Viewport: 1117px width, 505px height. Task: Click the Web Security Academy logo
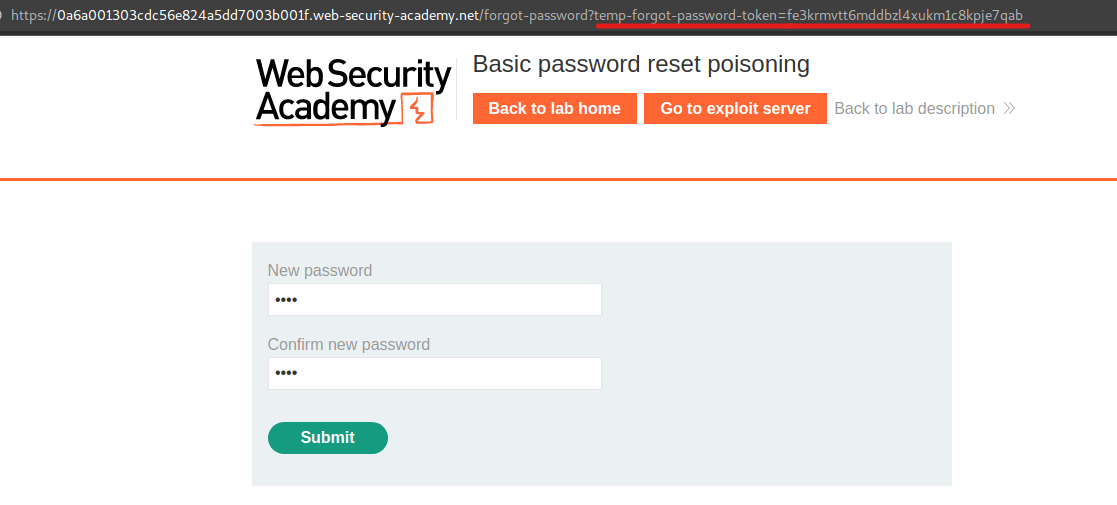coord(353,92)
